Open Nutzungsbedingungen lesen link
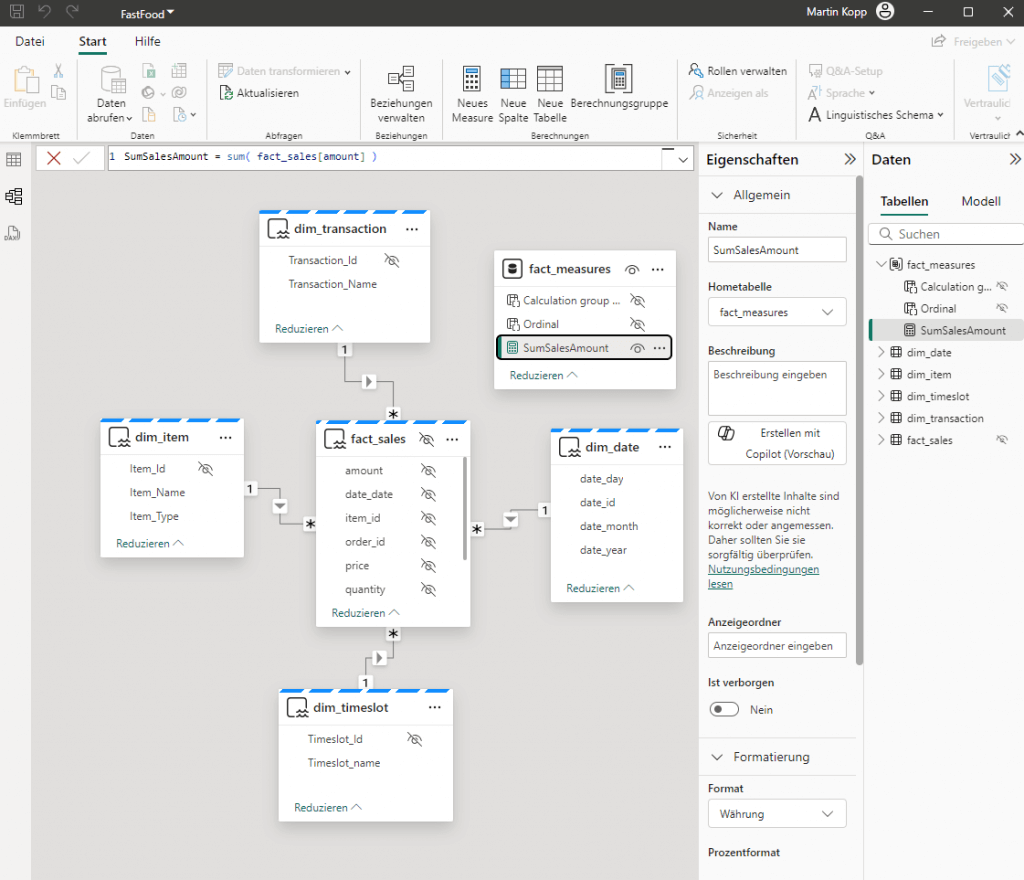 coord(763,576)
